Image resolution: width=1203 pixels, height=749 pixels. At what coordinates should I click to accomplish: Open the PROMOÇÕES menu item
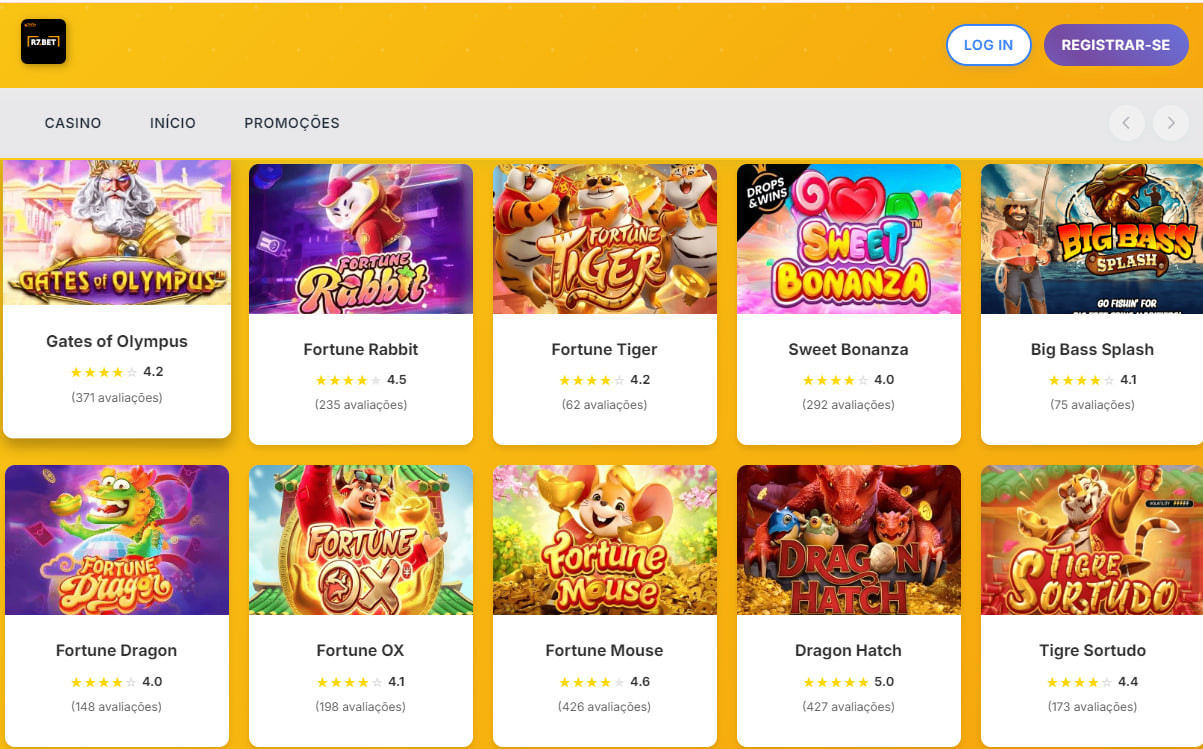(x=292, y=123)
